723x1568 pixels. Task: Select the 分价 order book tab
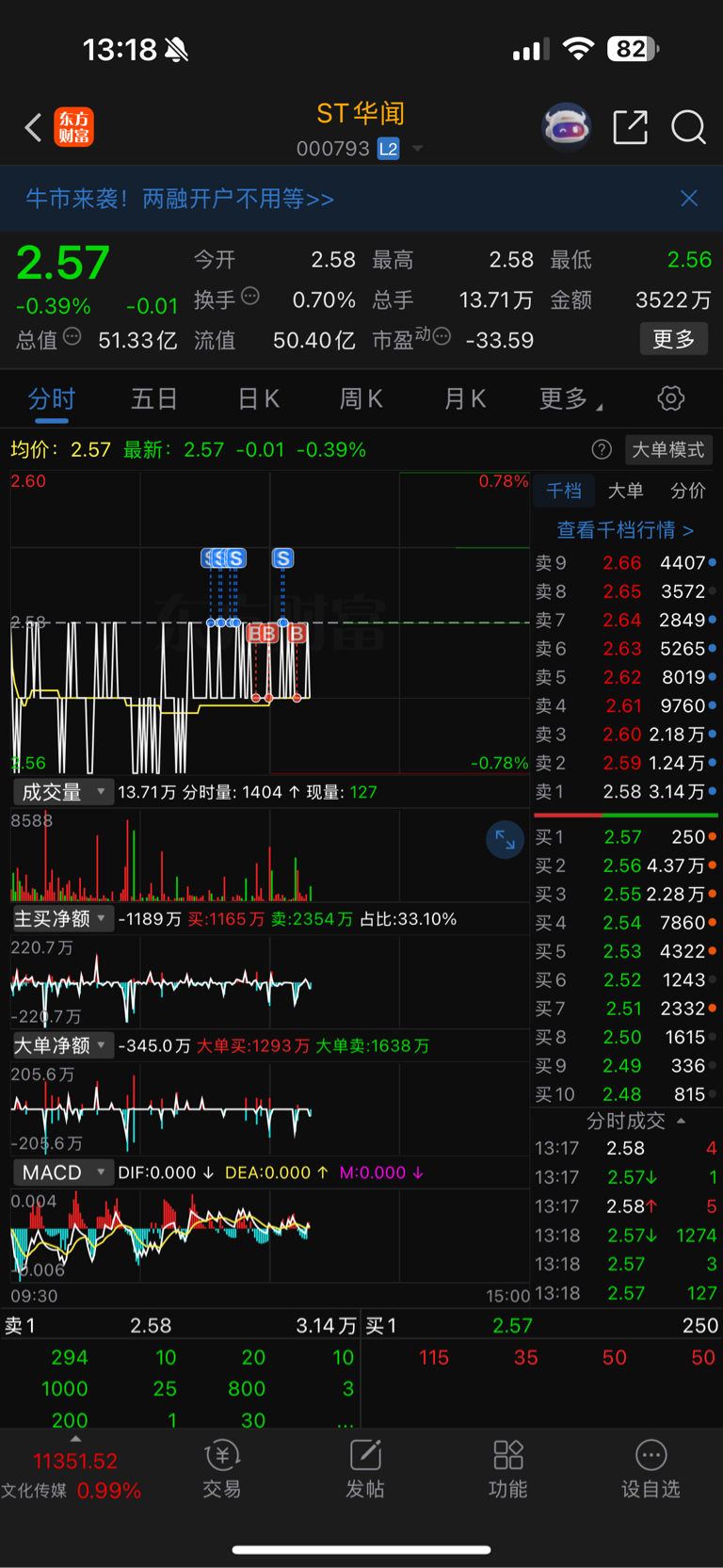click(x=687, y=491)
